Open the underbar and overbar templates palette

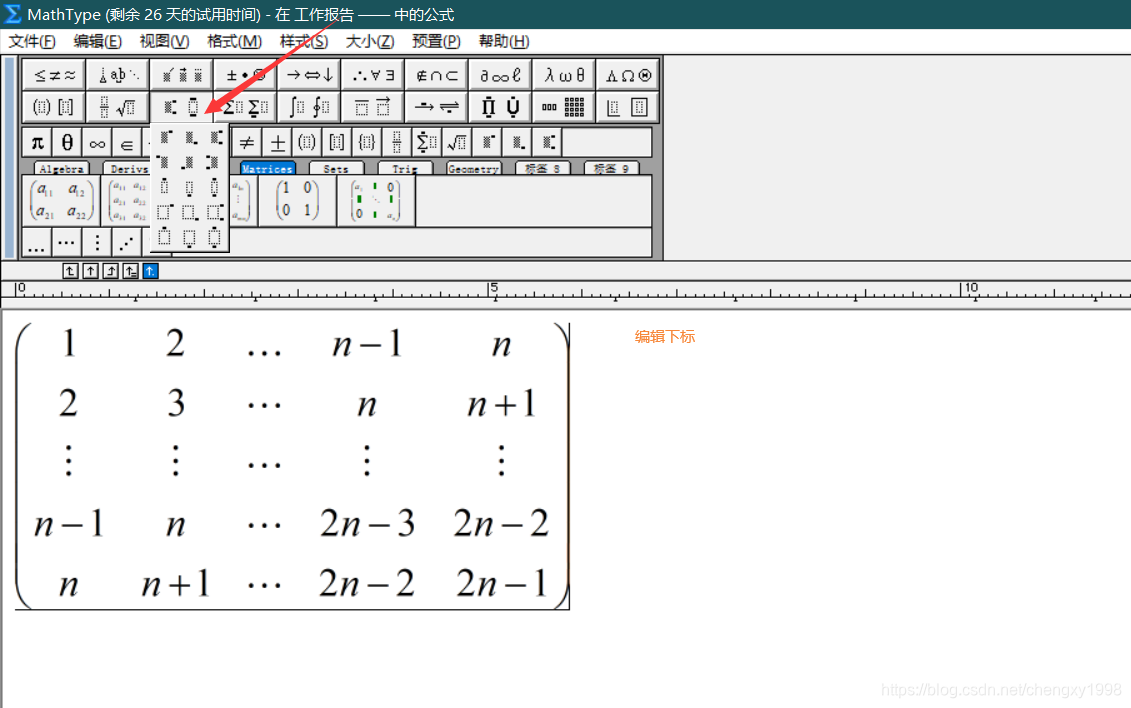372,107
